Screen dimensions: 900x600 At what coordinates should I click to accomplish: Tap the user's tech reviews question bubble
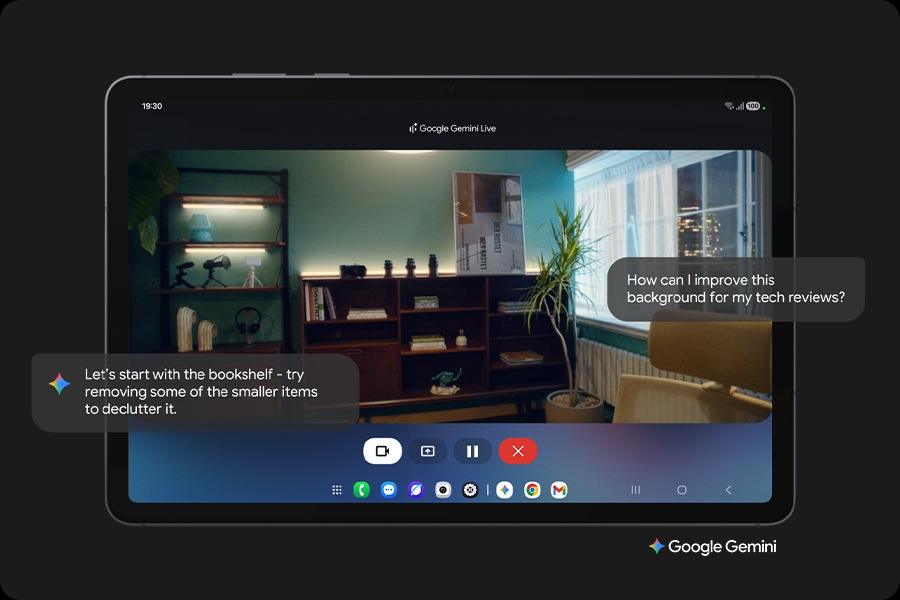[735, 289]
